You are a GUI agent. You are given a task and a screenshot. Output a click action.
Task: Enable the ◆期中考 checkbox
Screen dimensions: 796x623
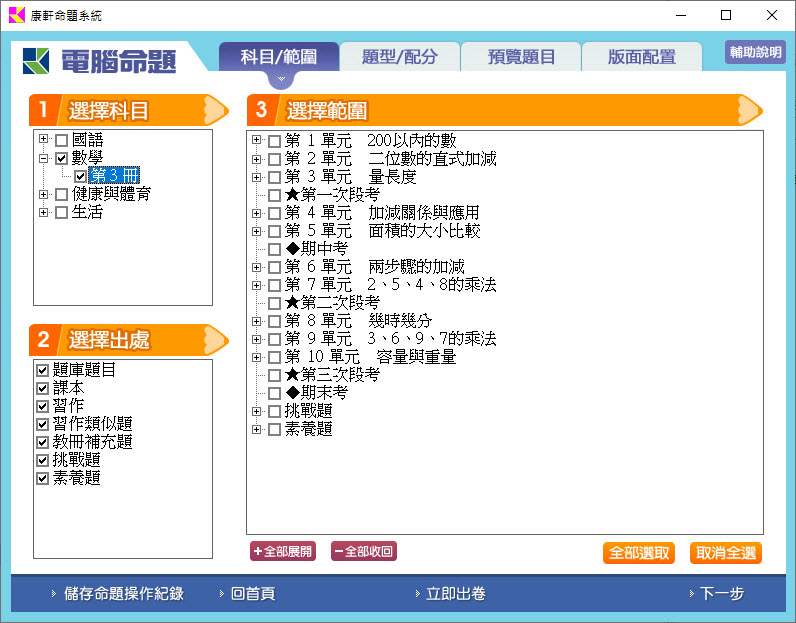coord(274,249)
